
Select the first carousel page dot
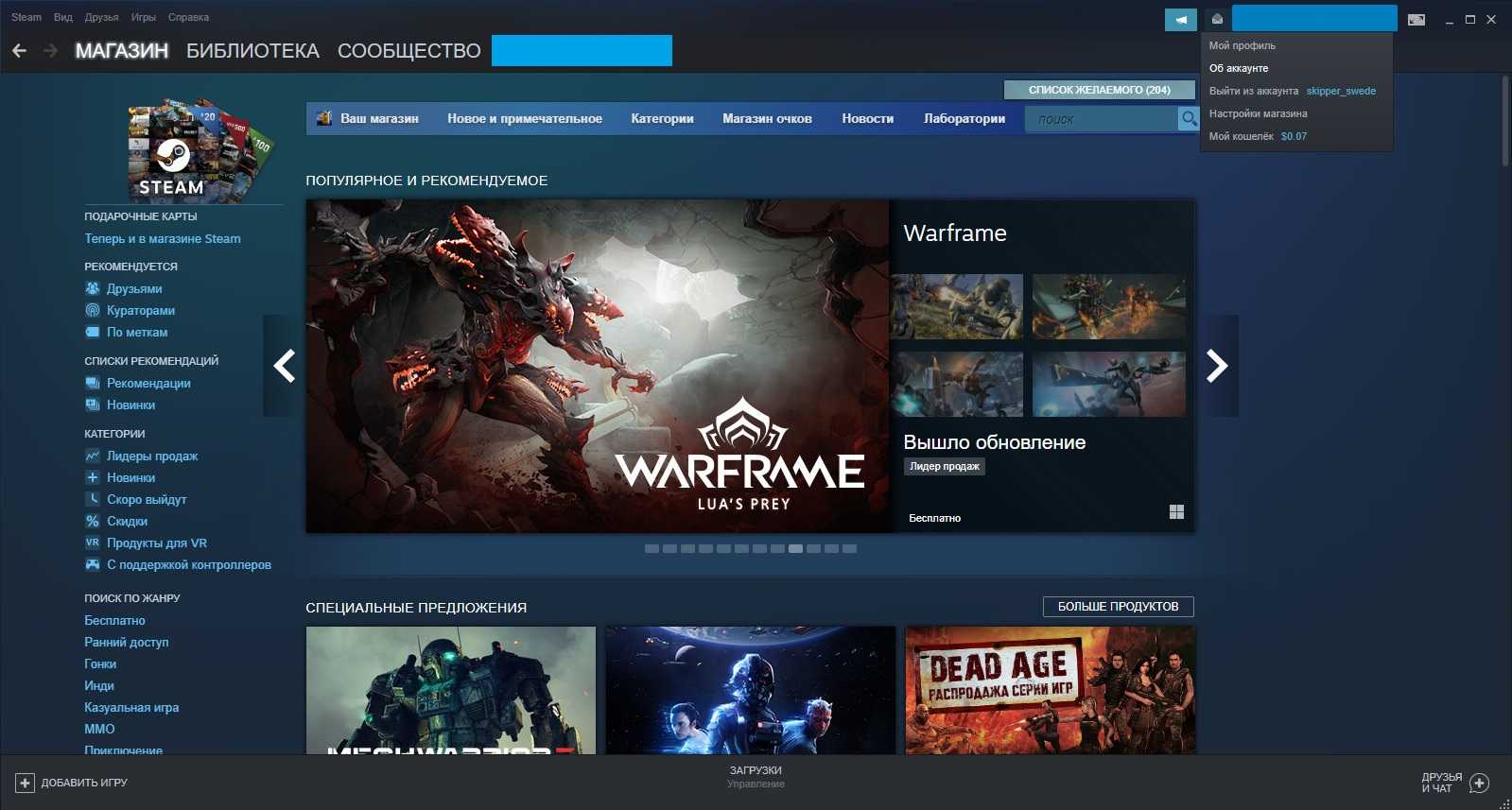[x=652, y=548]
